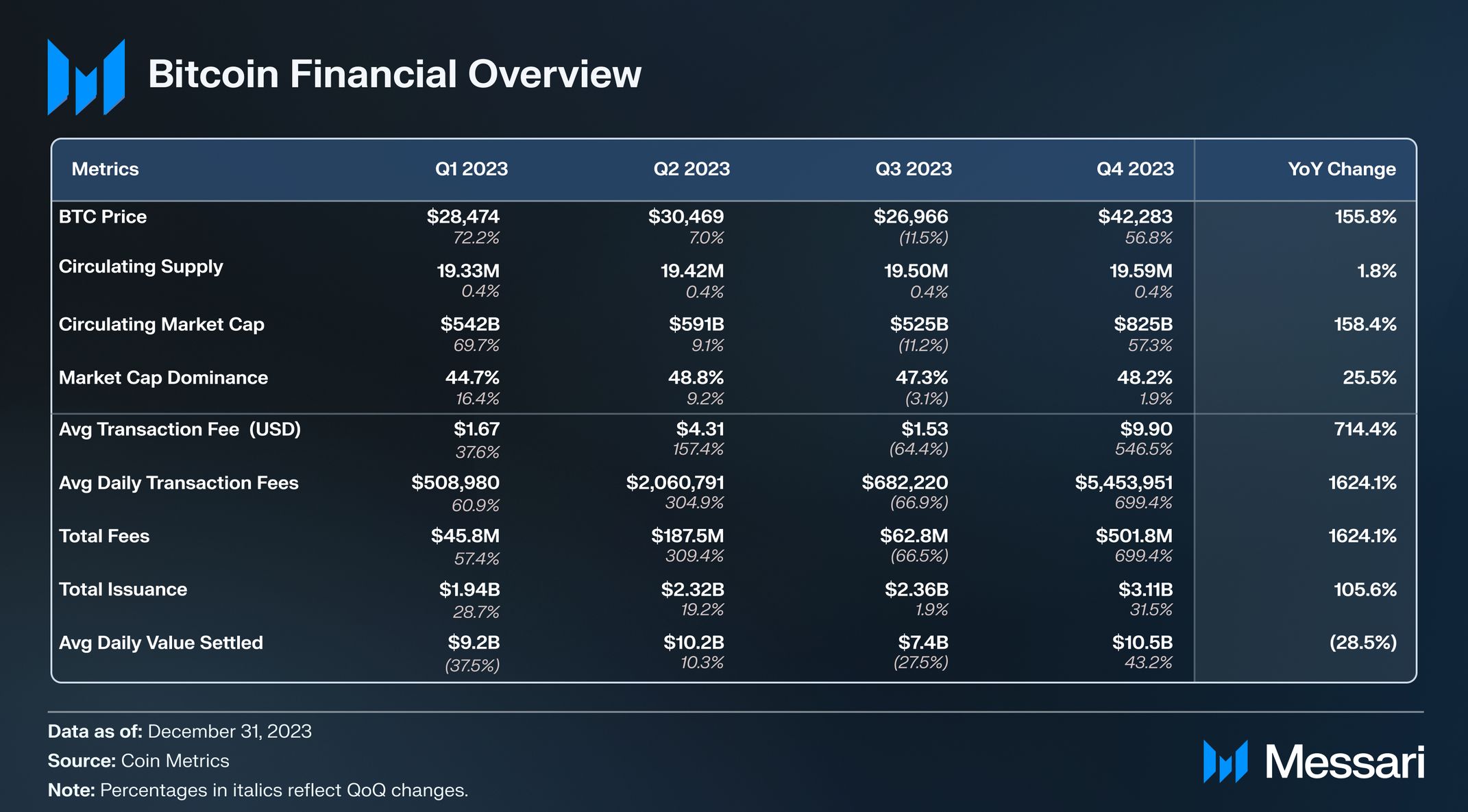Click the $501.8M total fees value

(x=1134, y=536)
